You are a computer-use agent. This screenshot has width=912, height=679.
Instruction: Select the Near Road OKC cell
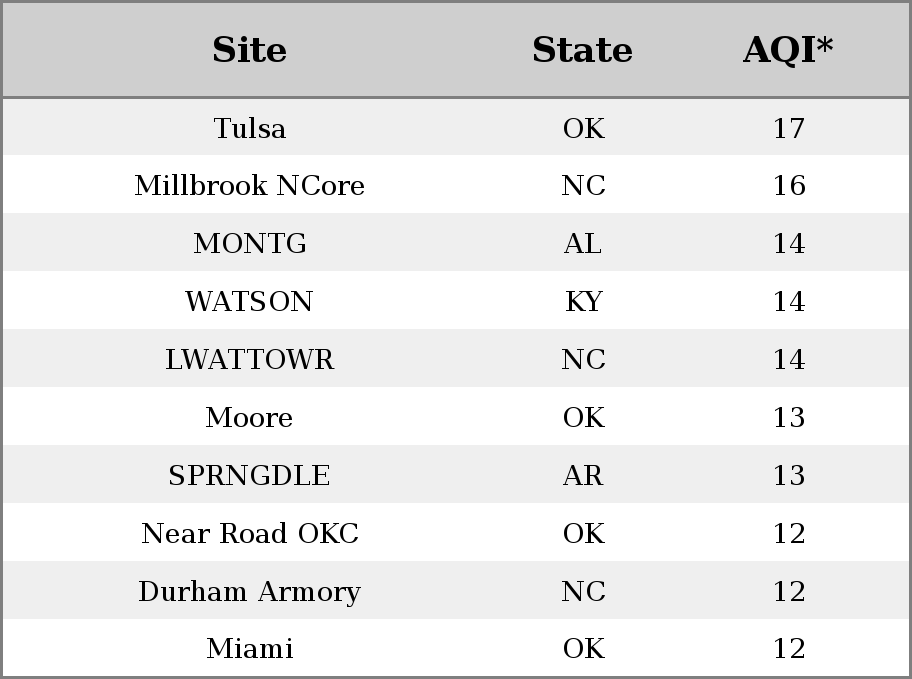(x=250, y=533)
